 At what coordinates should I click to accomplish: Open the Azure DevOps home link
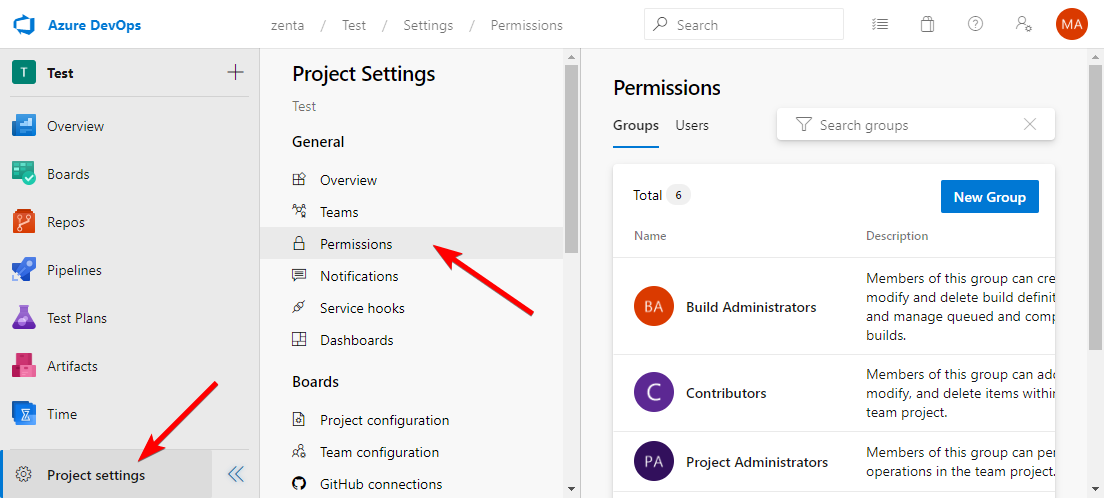[x=94, y=25]
